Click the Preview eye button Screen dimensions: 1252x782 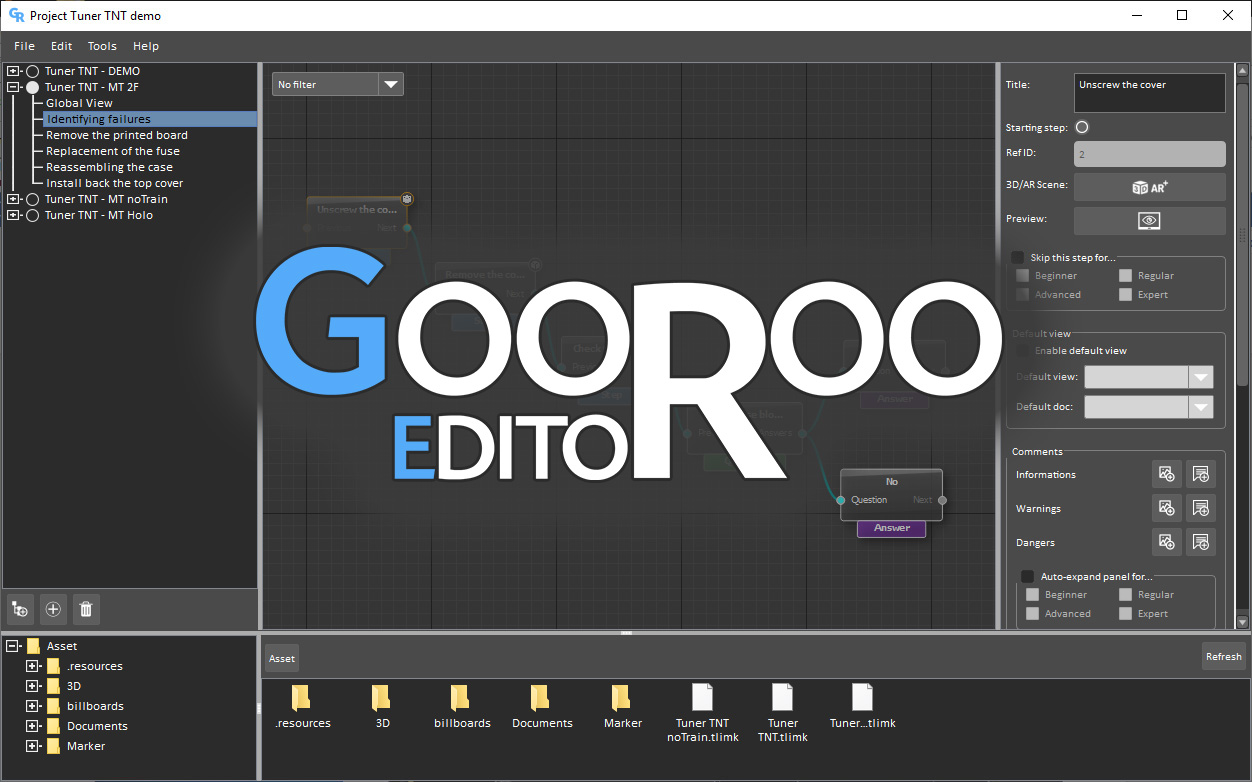tap(1149, 220)
